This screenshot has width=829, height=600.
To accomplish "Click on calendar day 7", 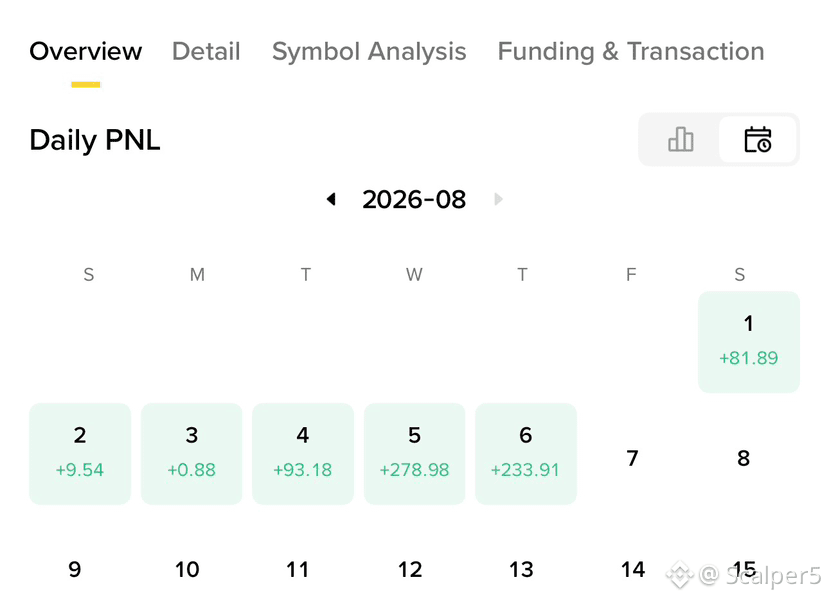I will pos(632,458).
